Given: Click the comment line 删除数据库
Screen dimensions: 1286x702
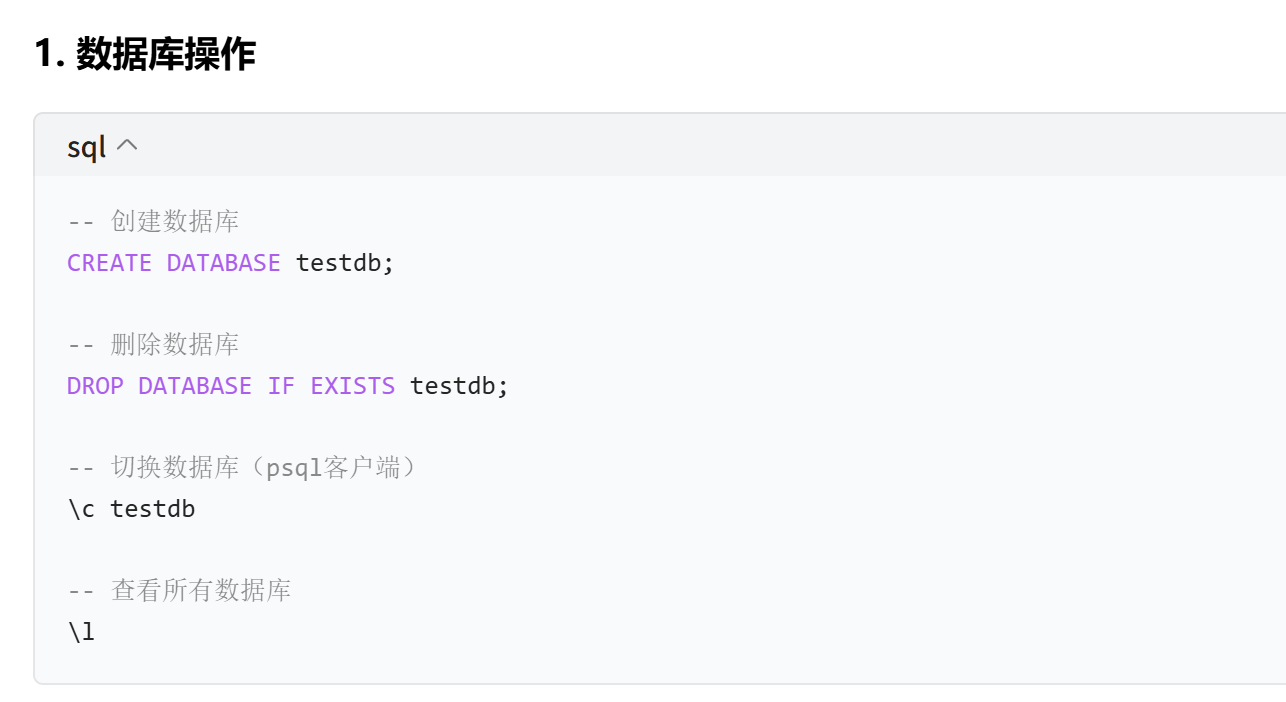Looking at the screenshot, I should coord(153,345).
